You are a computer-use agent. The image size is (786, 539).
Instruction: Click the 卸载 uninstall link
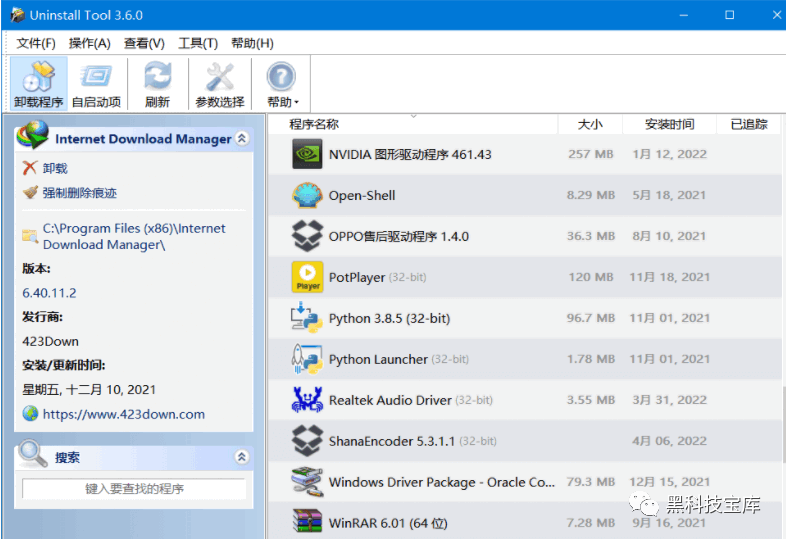point(55,169)
